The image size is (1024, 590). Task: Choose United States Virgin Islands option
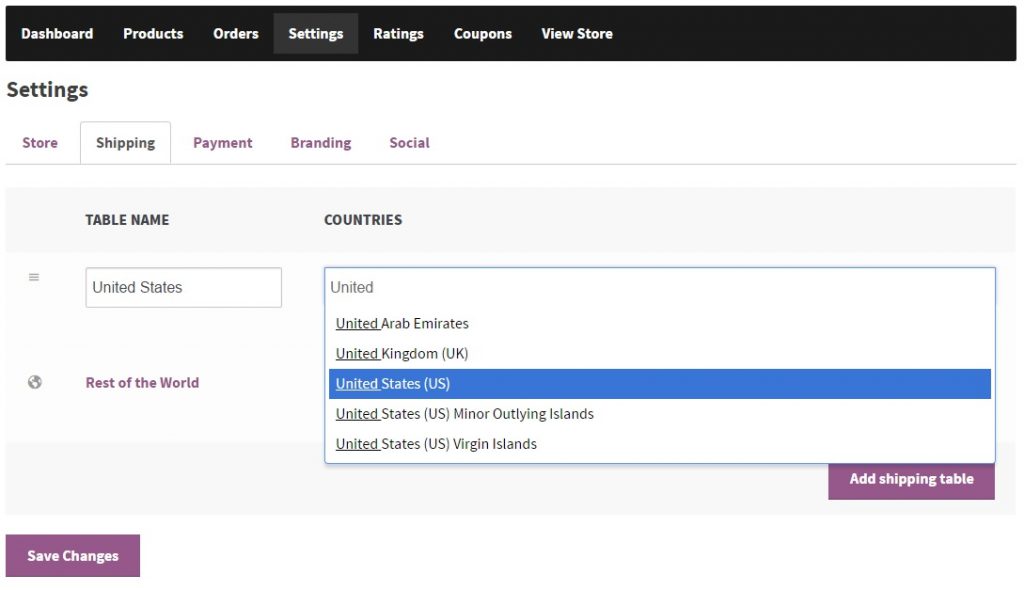(x=436, y=444)
